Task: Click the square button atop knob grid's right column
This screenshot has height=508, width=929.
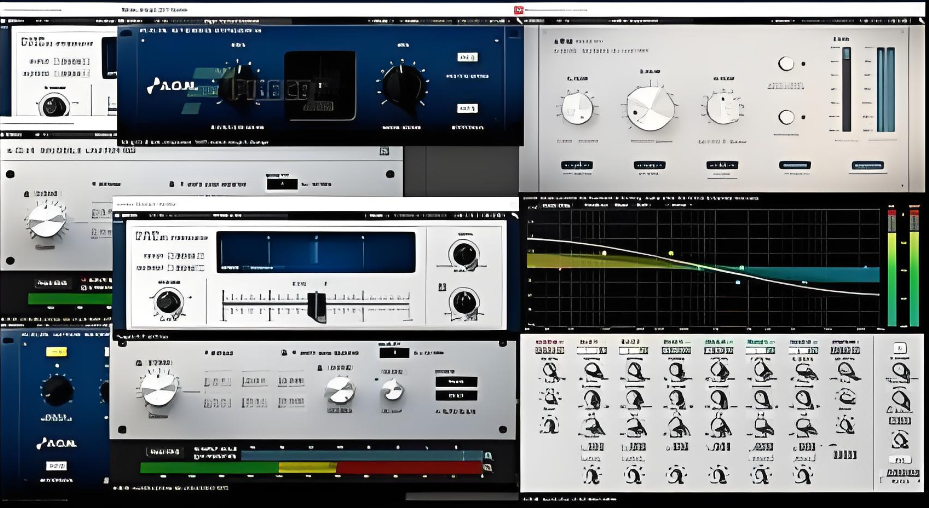Action: (899, 349)
